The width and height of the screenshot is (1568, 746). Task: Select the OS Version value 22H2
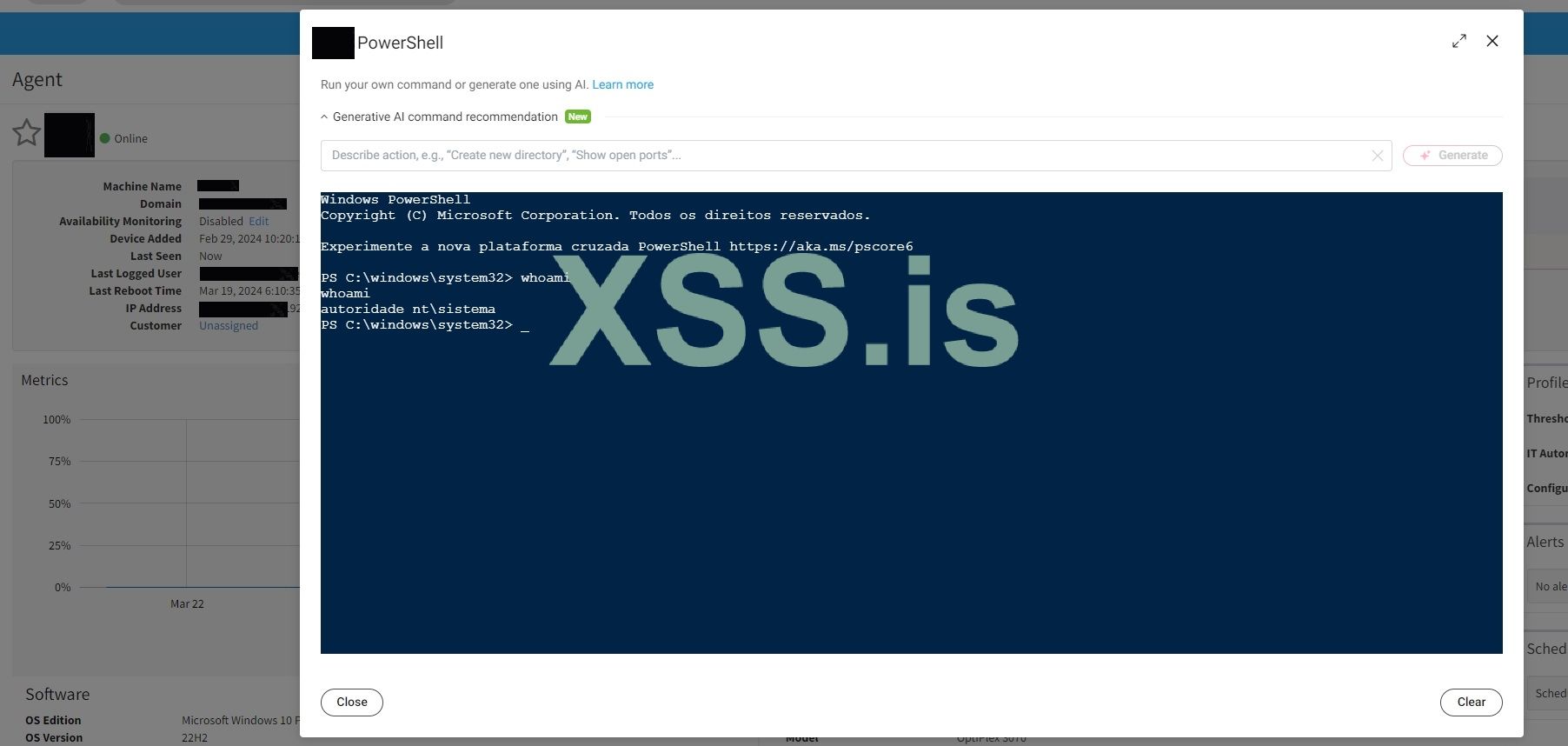click(195, 738)
